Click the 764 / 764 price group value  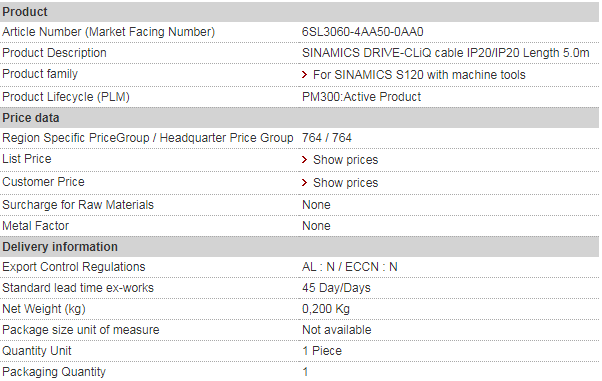[x=327, y=137]
